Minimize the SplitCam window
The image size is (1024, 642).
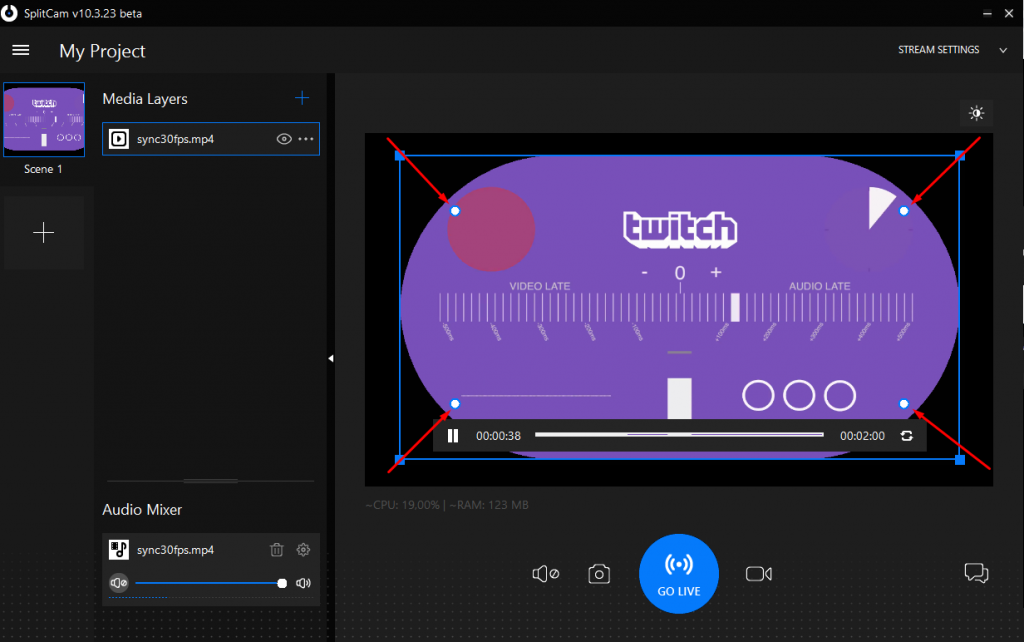987,13
